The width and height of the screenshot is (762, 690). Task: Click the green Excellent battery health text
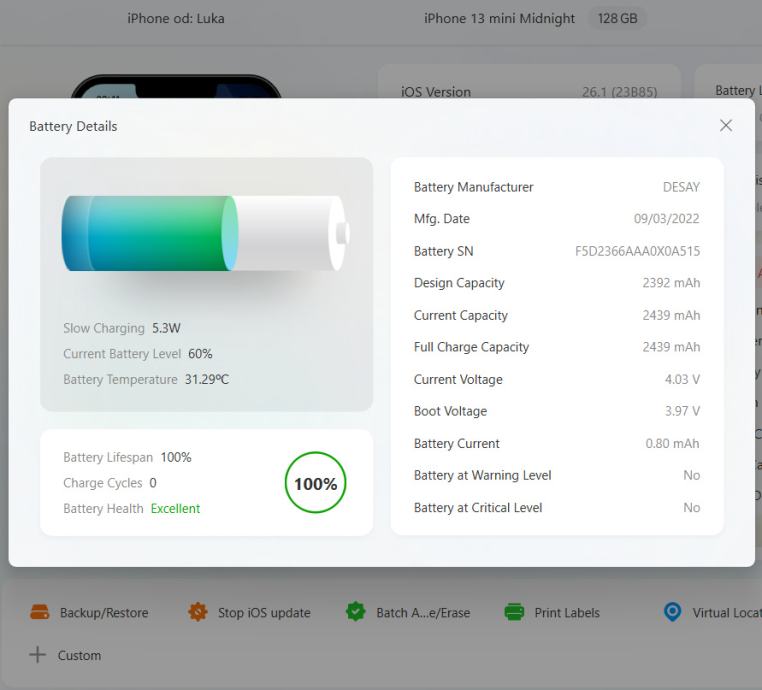pyautogui.click(x=175, y=508)
